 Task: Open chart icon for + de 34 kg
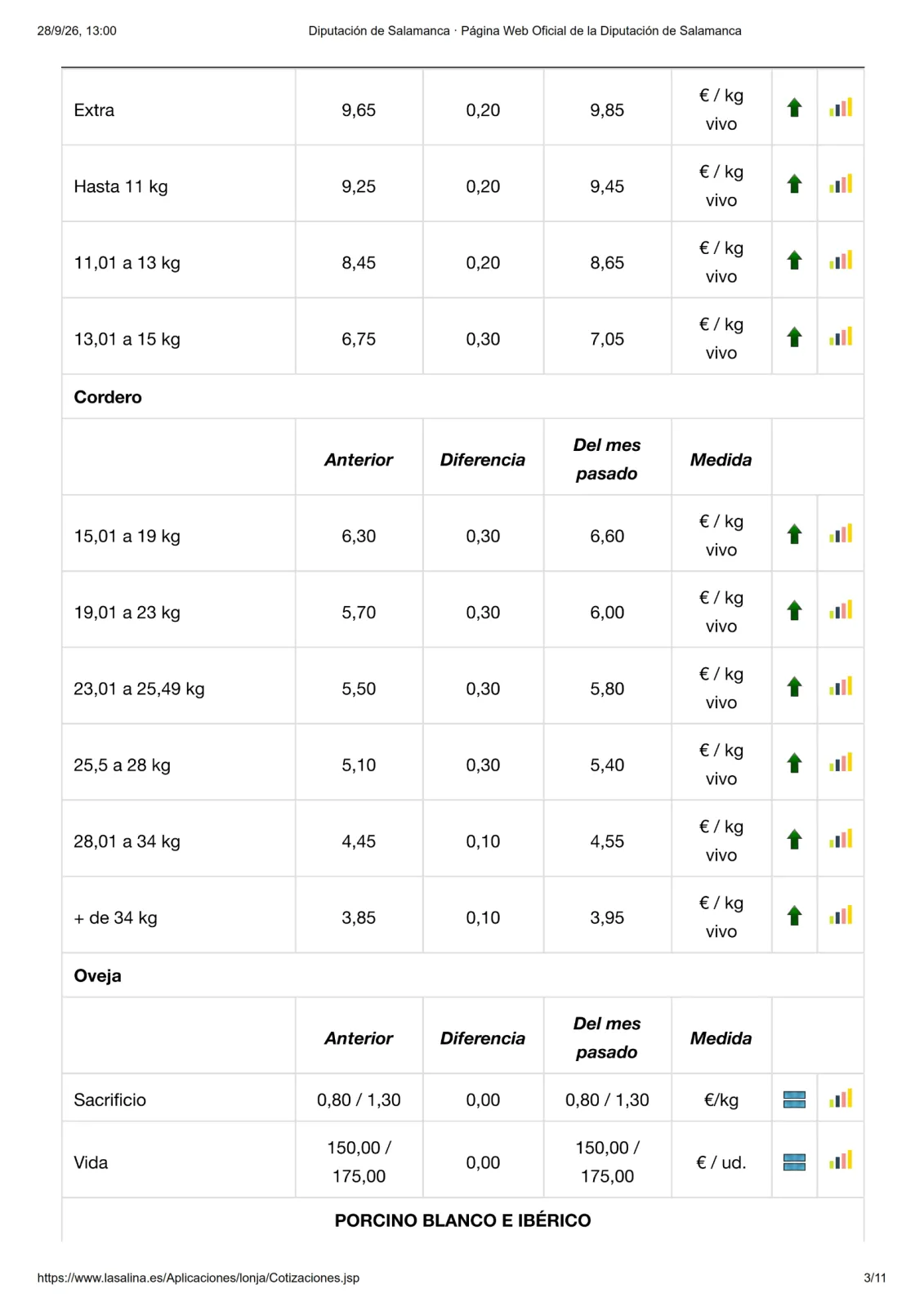[841, 915]
